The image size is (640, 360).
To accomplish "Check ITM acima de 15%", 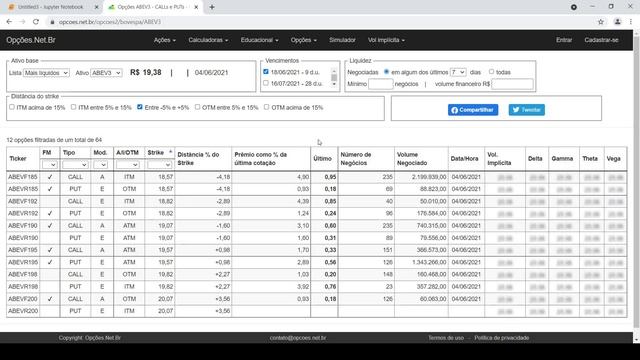I will click(x=12, y=107).
